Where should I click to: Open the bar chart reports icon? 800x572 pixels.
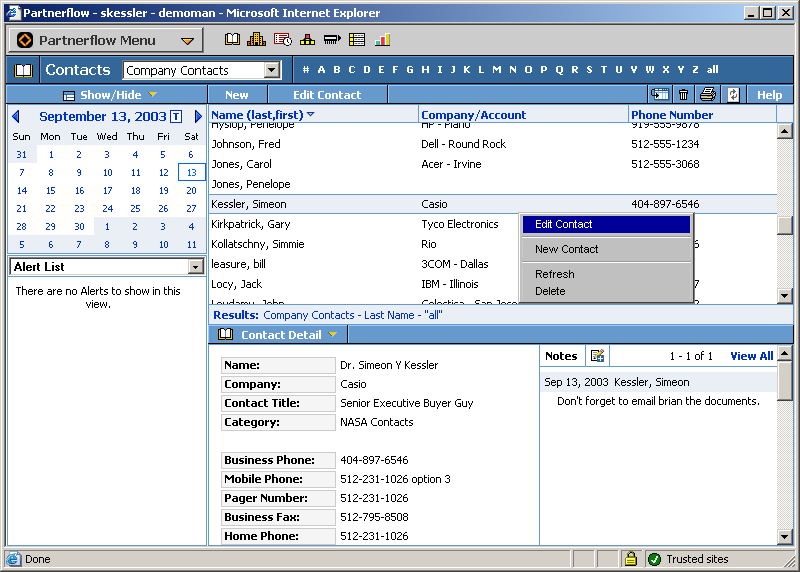[x=382, y=39]
